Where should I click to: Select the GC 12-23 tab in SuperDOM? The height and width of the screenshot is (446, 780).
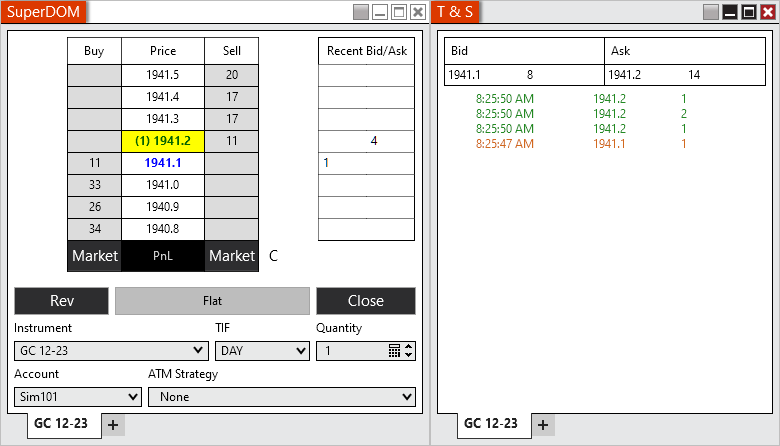[x=60, y=424]
